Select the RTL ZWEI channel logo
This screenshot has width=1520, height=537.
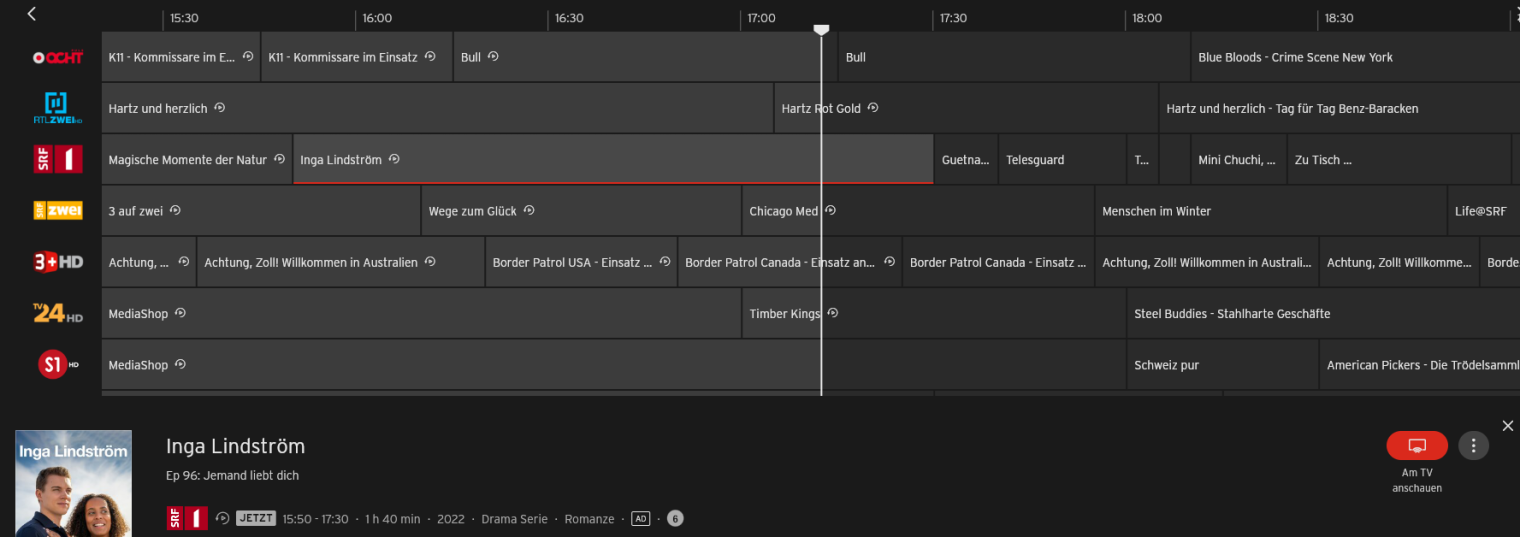tap(57, 108)
